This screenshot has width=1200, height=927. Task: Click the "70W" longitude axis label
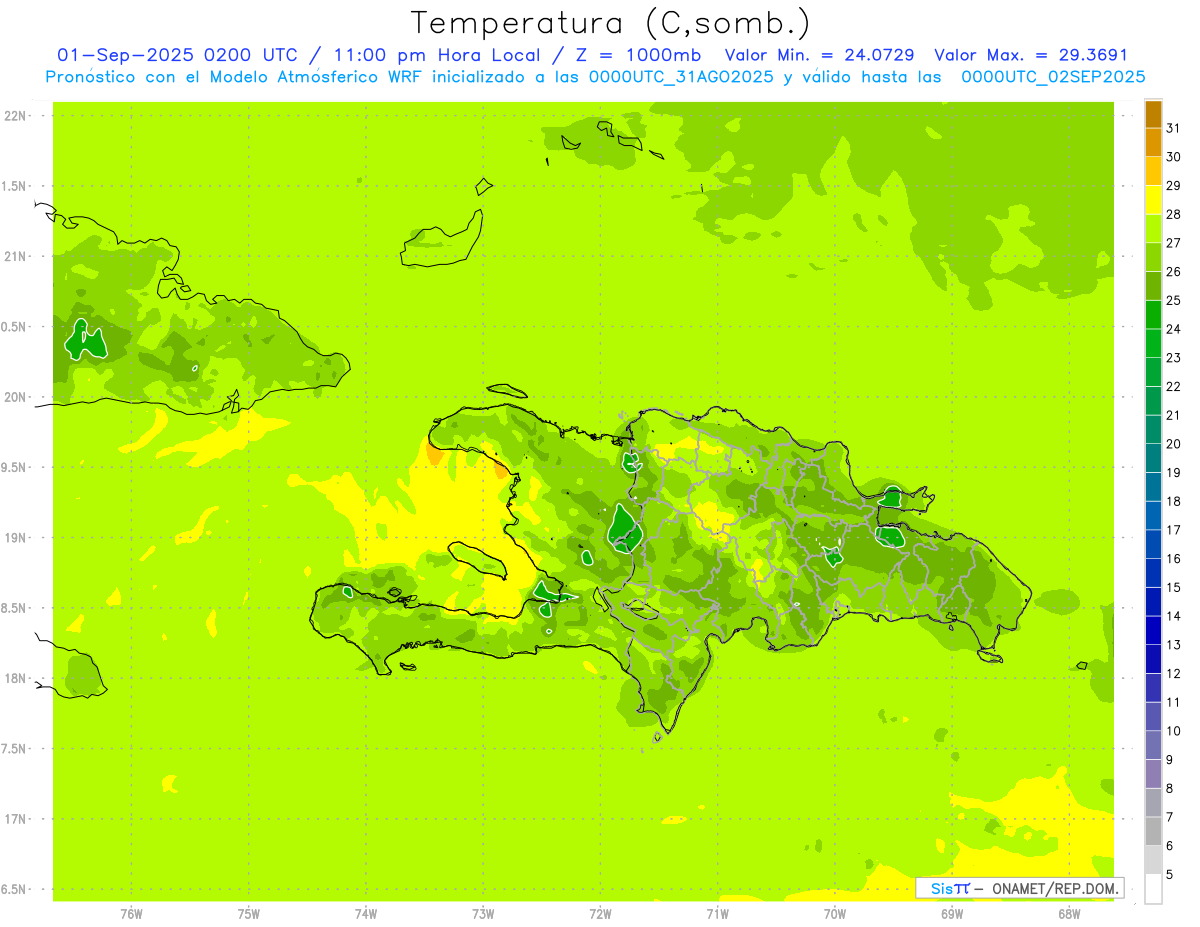click(835, 914)
